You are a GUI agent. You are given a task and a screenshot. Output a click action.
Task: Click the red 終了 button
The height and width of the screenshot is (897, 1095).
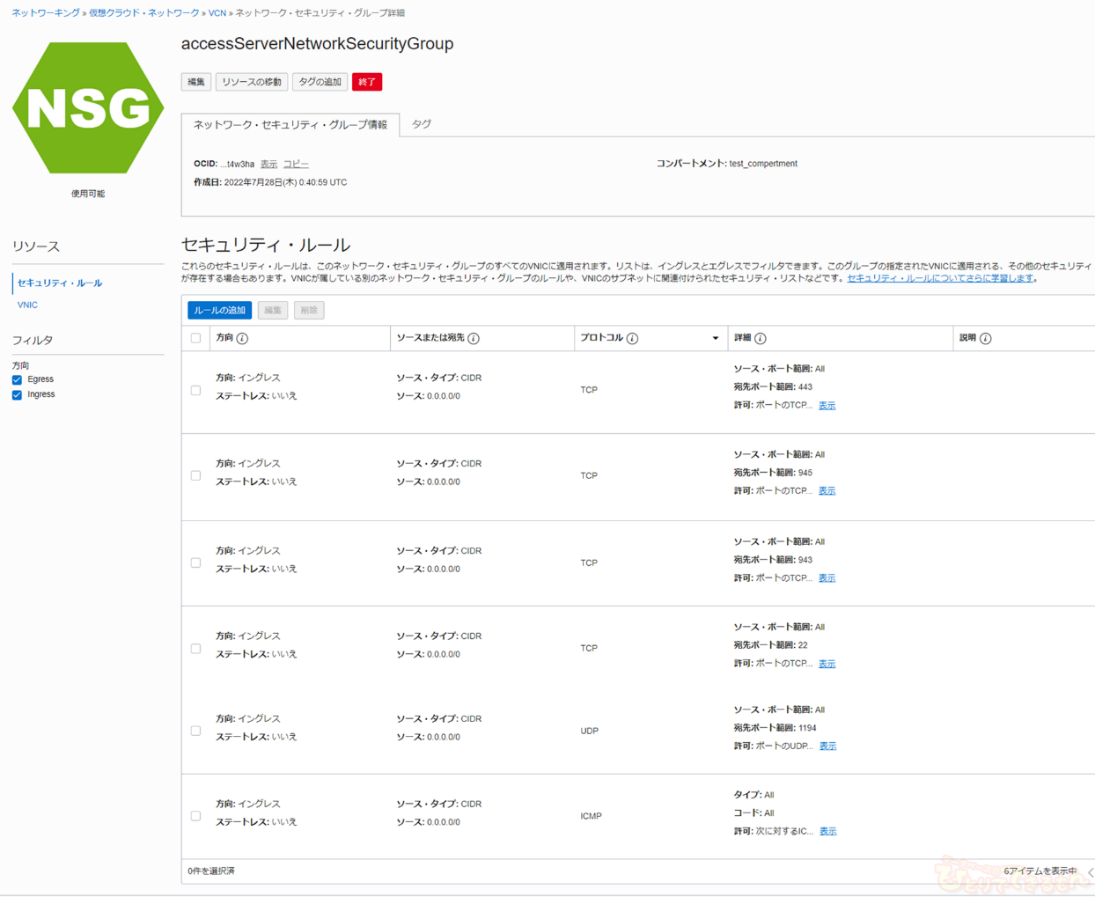tap(367, 82)
